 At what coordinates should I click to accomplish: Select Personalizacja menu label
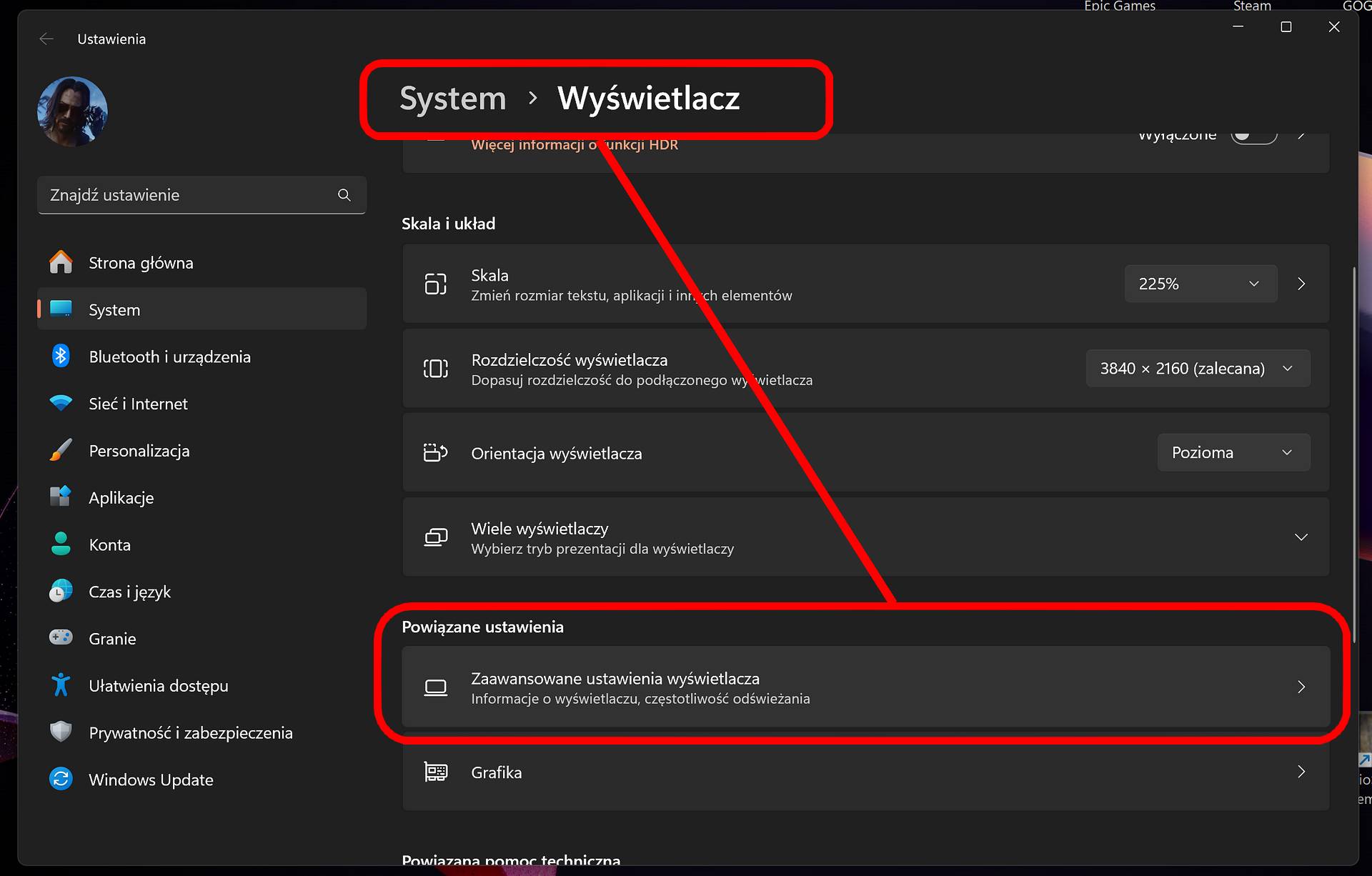[x=139, y=451]
